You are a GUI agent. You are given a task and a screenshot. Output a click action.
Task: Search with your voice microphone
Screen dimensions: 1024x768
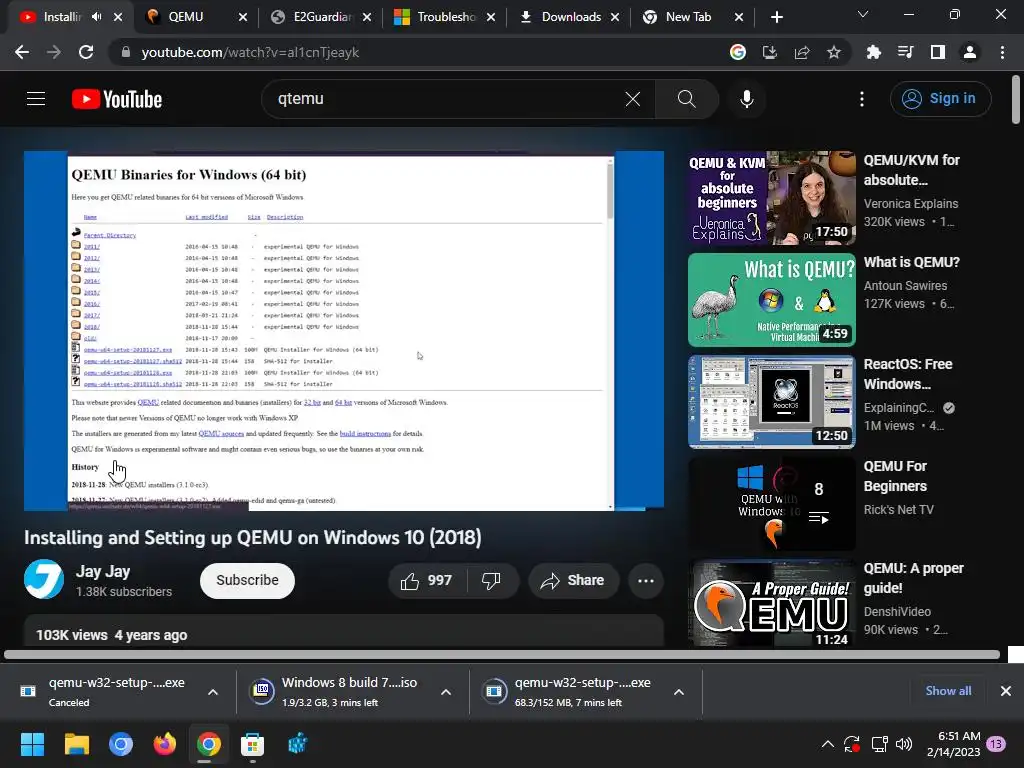[x=747, y=99]
